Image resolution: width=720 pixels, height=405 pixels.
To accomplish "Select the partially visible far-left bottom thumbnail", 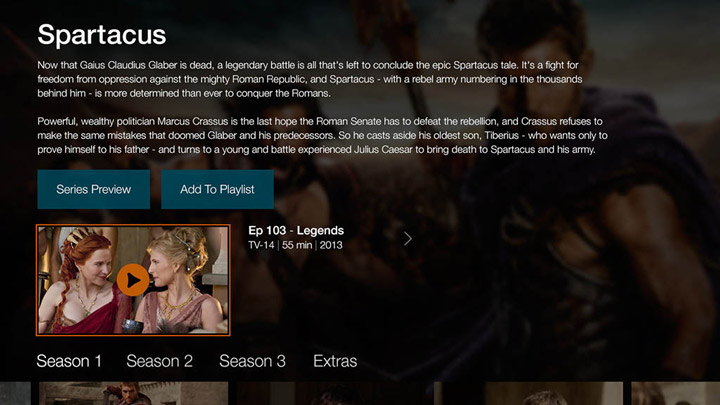I will coord(15,394).
